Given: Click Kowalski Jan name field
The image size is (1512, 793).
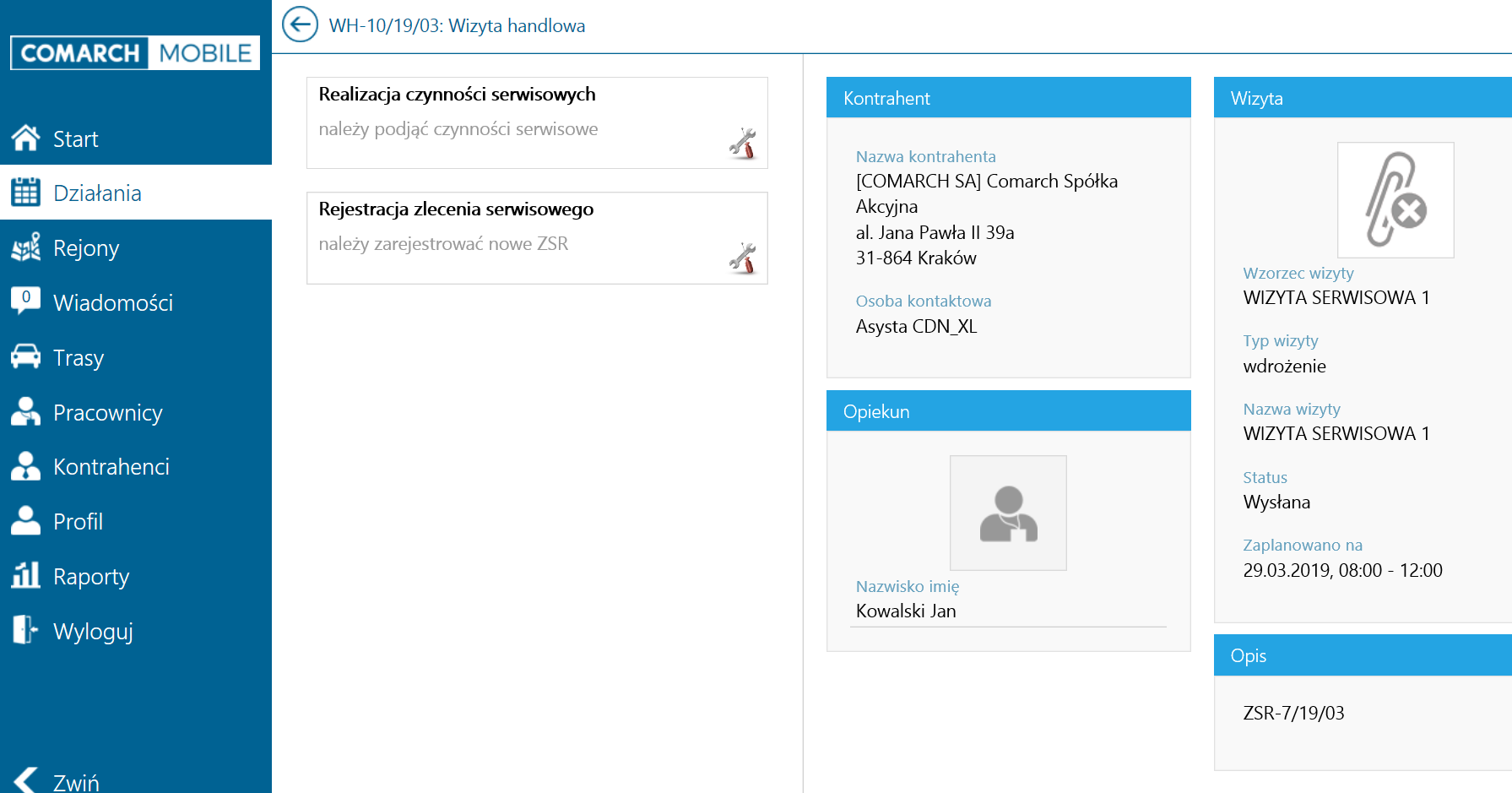Looking at the screenshot, I should (1008, 611).
